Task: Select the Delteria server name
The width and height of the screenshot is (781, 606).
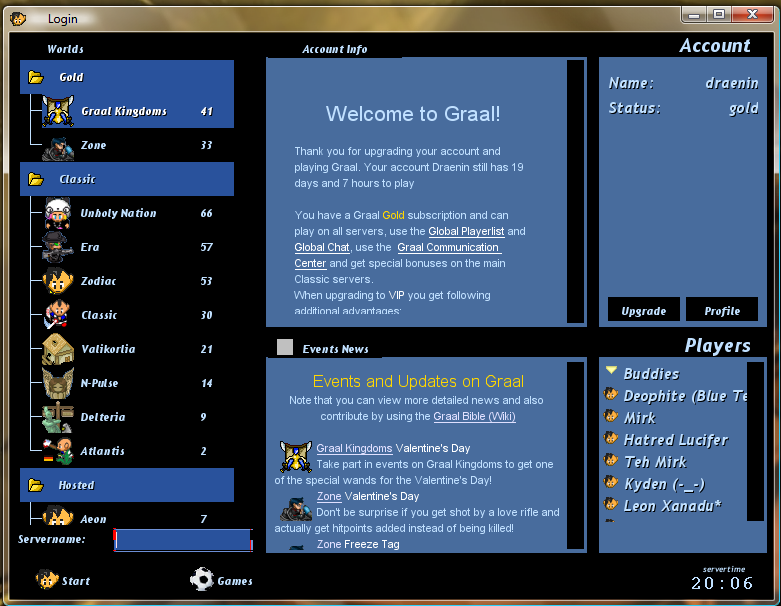Action: 103,417
